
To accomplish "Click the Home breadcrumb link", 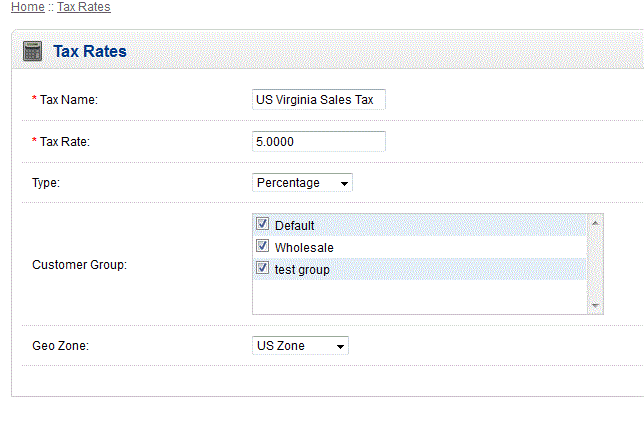I will coord(27,7).
